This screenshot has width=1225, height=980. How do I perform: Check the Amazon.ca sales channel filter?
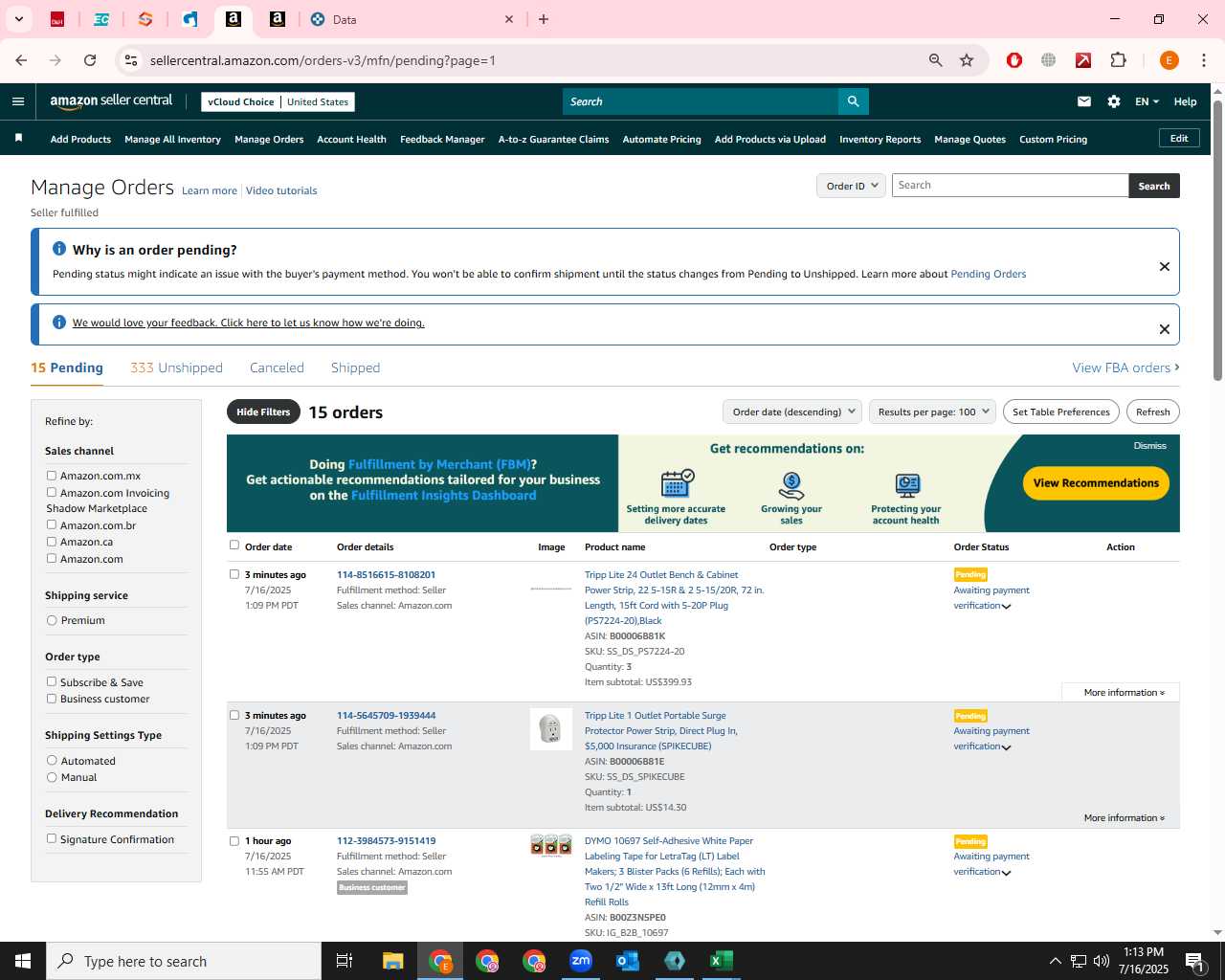pyautogui.click(x=52, y=542)
